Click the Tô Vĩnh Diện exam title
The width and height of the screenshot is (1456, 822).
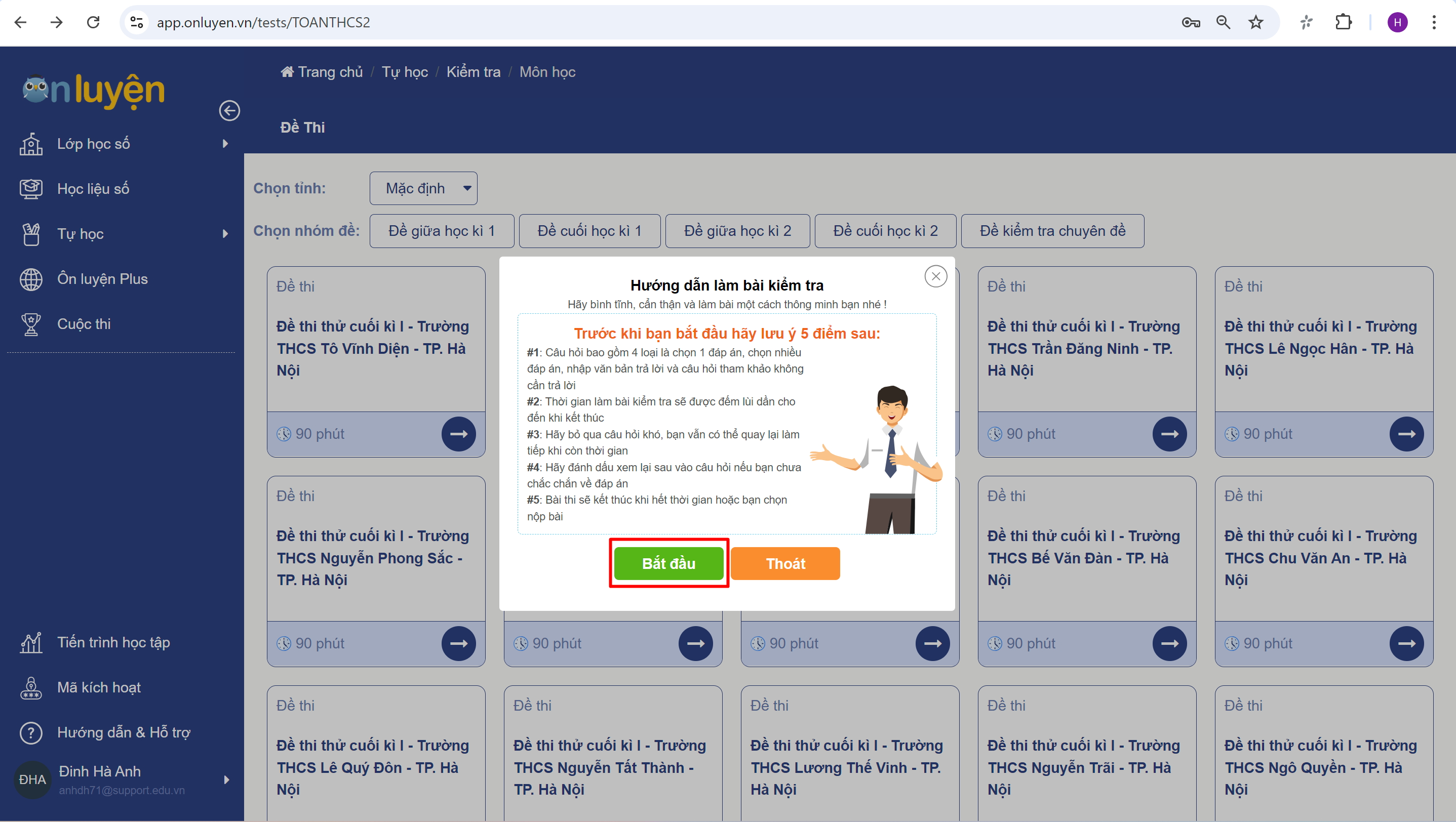372,349
